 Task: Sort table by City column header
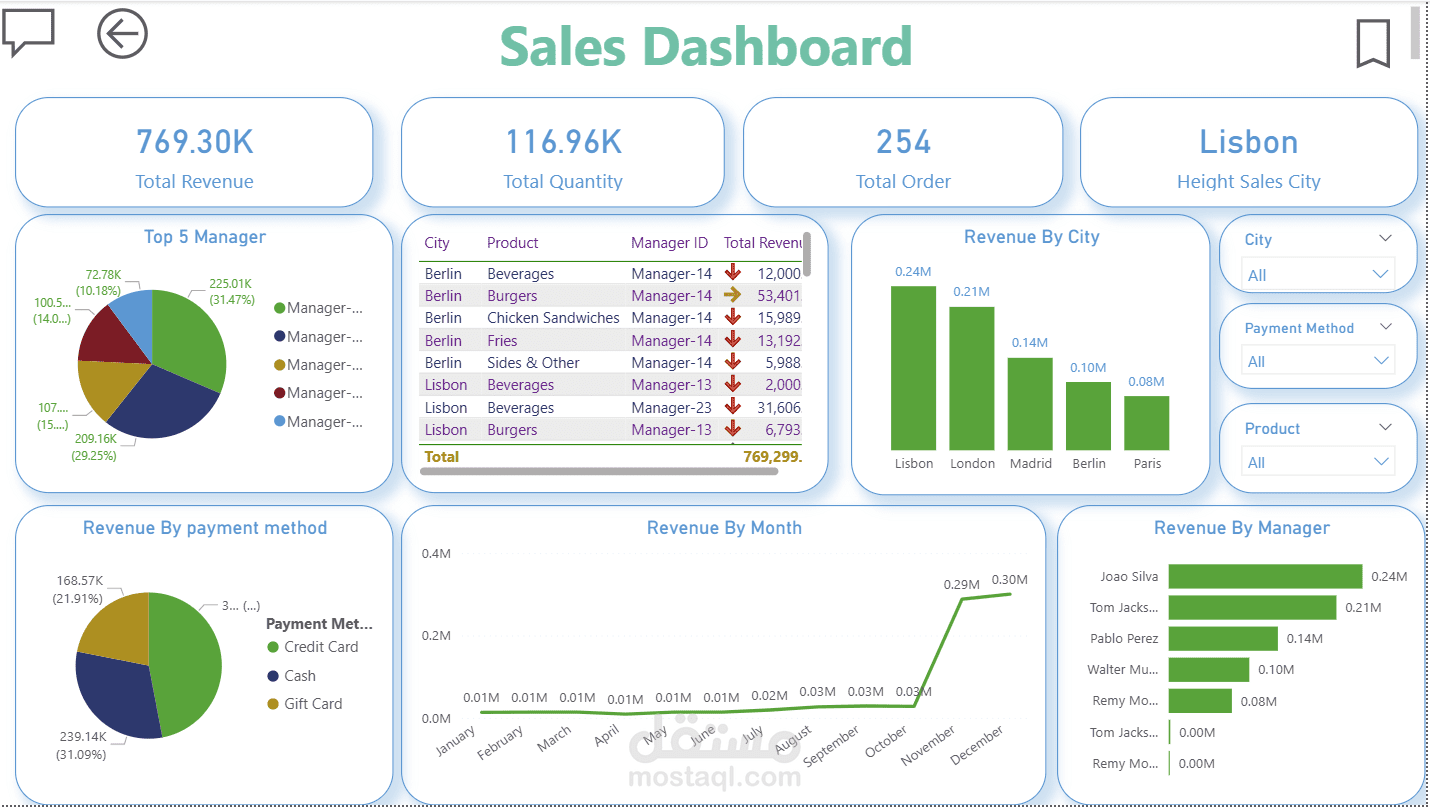(437, 243)
